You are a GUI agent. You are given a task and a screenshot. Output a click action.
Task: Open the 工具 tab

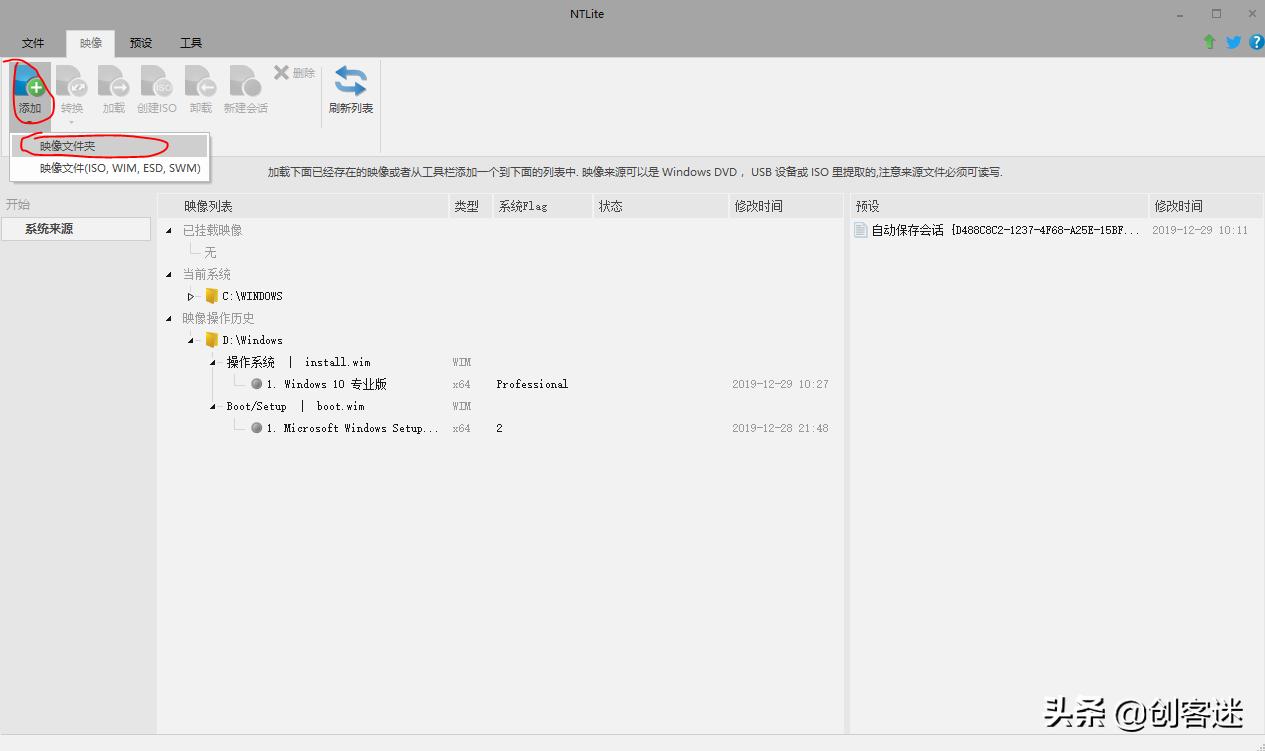pyautogui.click(x=190, y=43)
